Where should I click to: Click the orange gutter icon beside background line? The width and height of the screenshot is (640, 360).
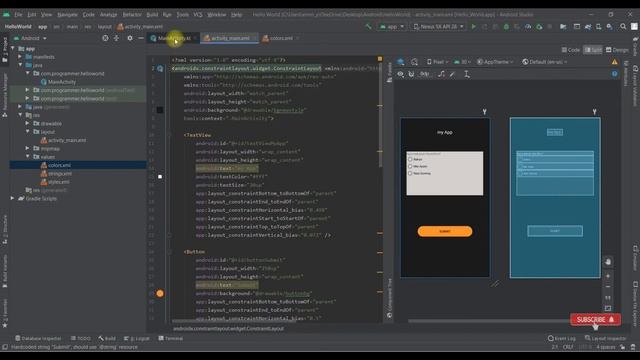(x=160, y=293)
